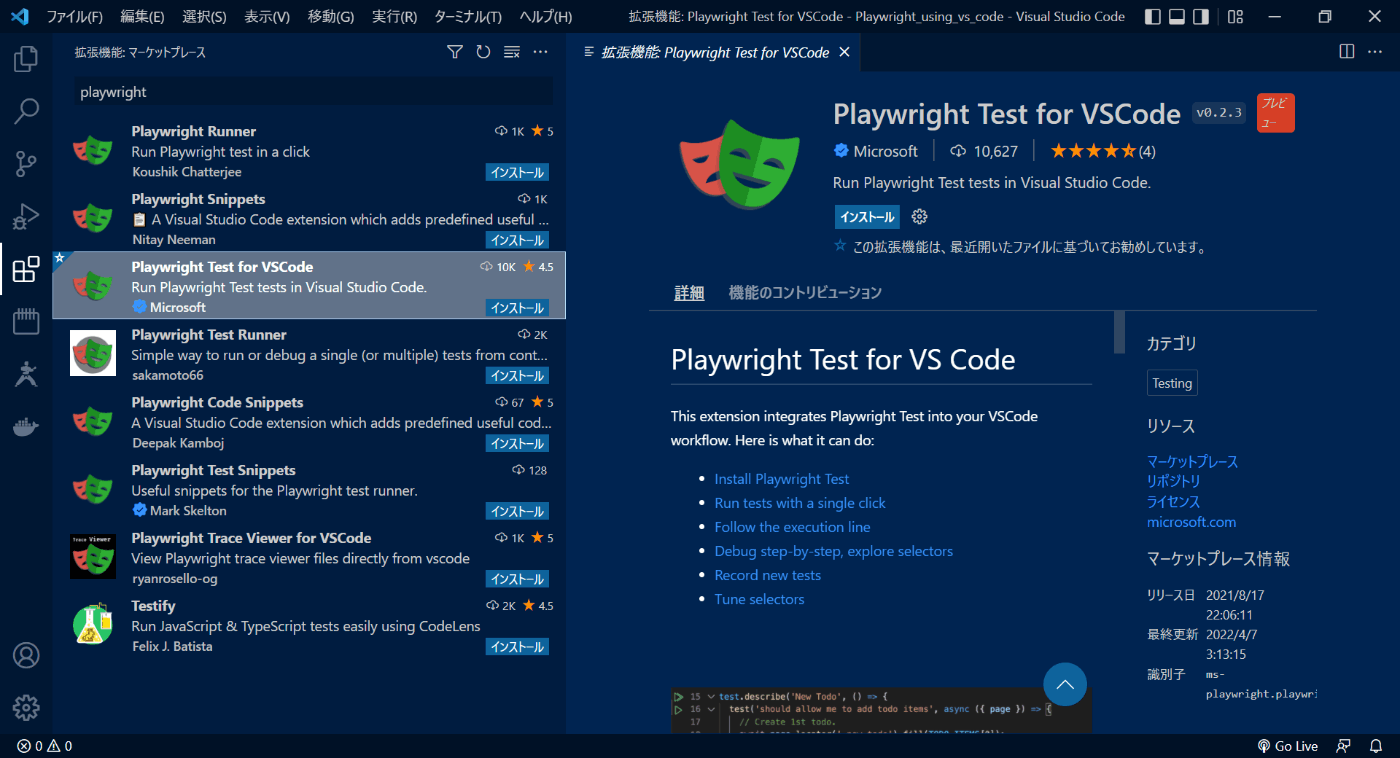The height and width of the screenshot is (758, 1400).
Task: Open the Manage gear in activity bar
Action: [x=26, y=708]
